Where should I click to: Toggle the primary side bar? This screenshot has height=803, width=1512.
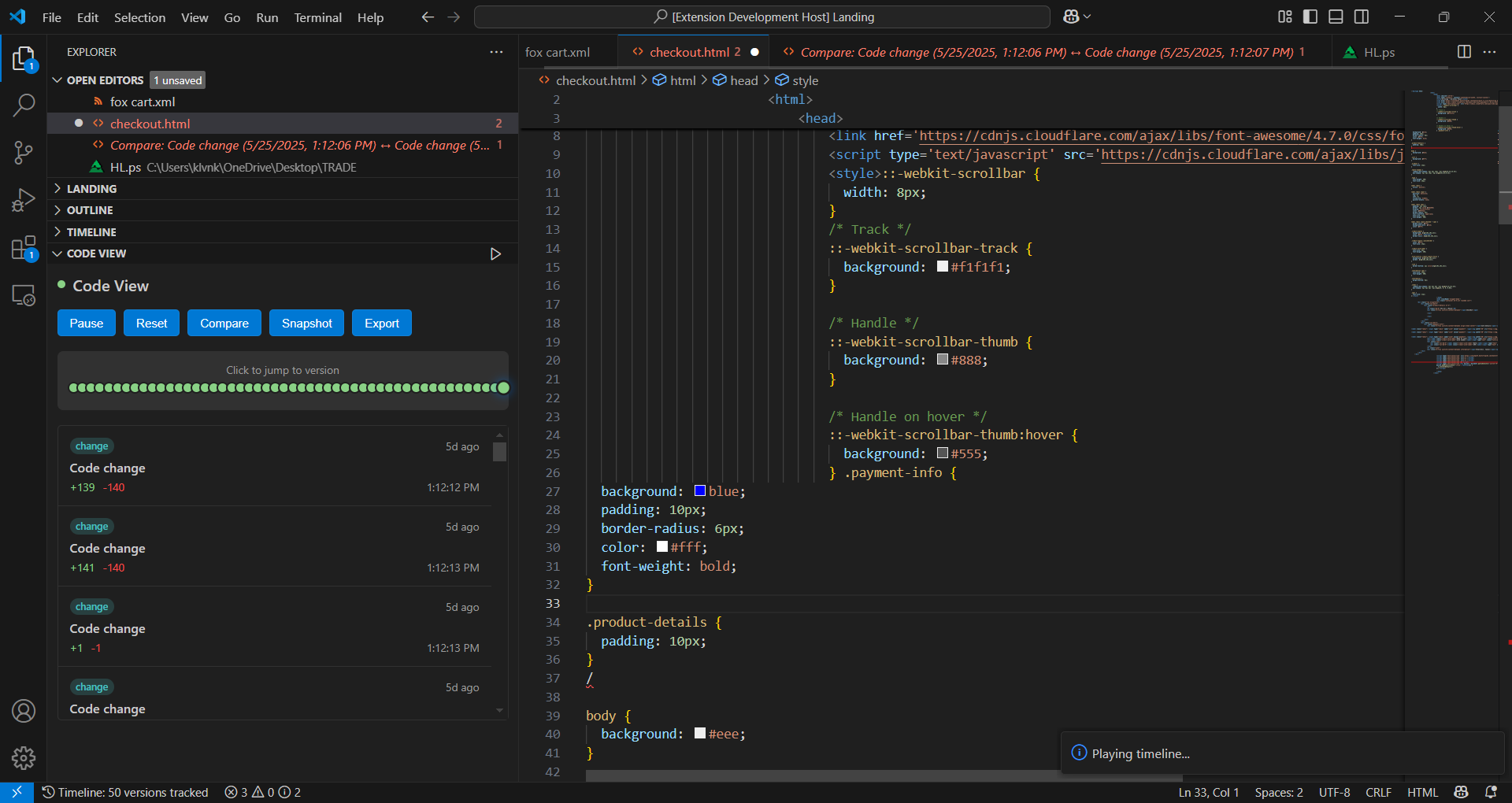point(1310,17)
